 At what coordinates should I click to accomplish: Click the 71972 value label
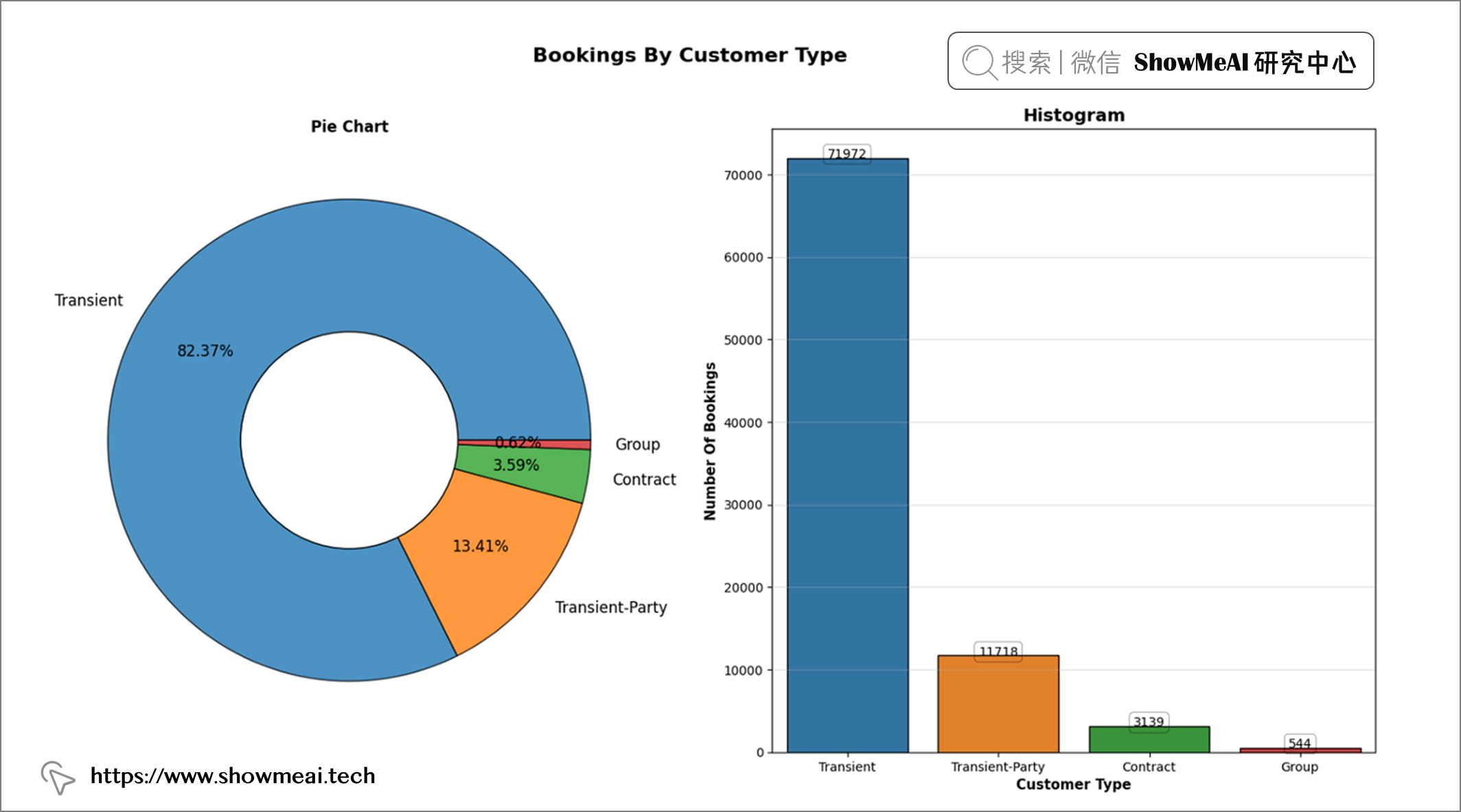click(x=847, y=154)
